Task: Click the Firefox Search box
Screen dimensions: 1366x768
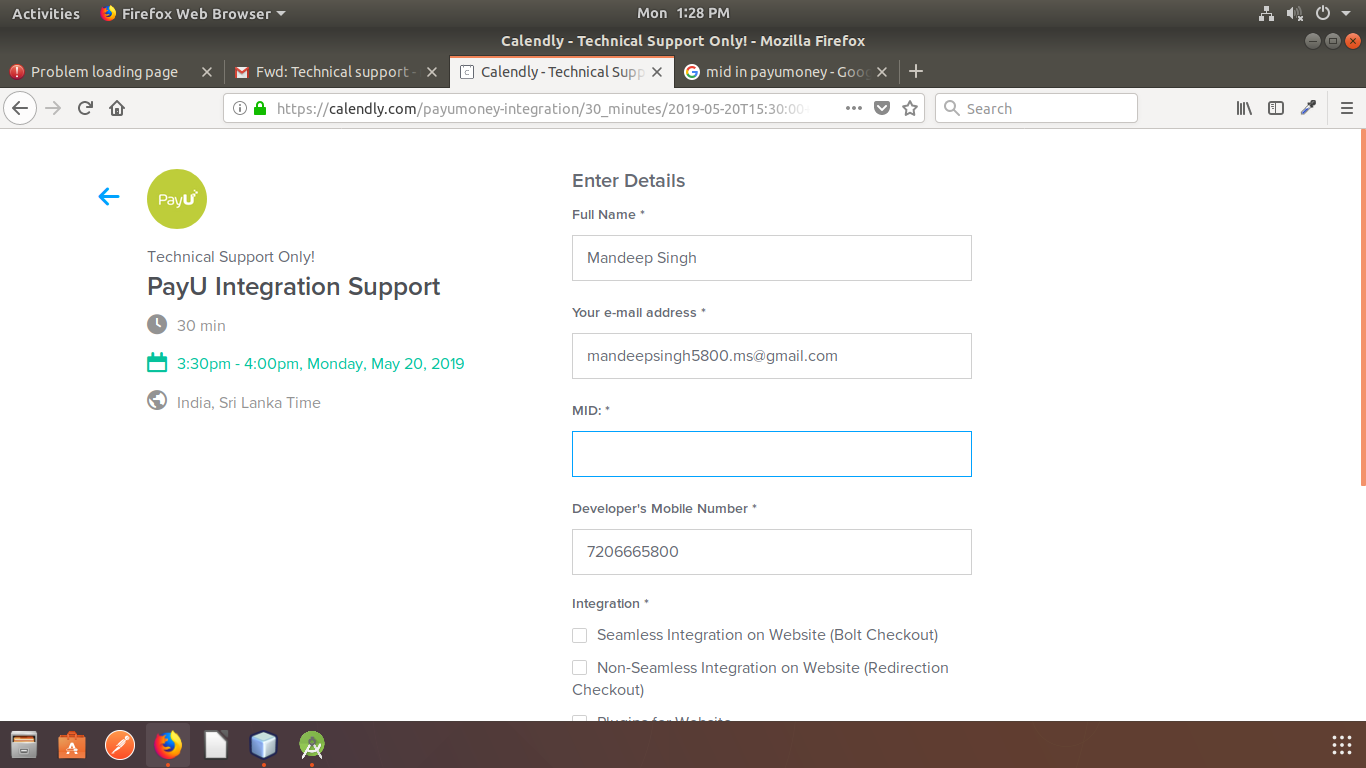Action: (x=1036, y=108)
